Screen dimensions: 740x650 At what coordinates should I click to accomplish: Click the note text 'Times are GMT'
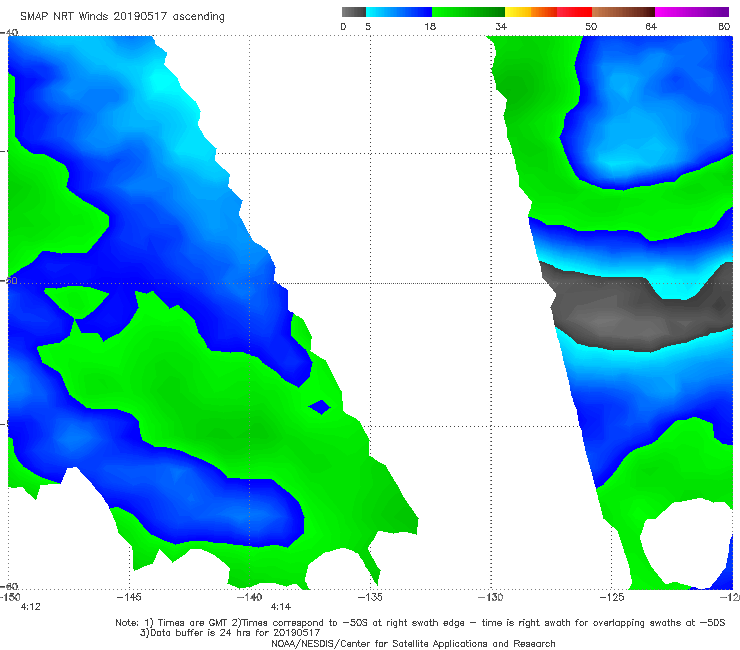193,623
